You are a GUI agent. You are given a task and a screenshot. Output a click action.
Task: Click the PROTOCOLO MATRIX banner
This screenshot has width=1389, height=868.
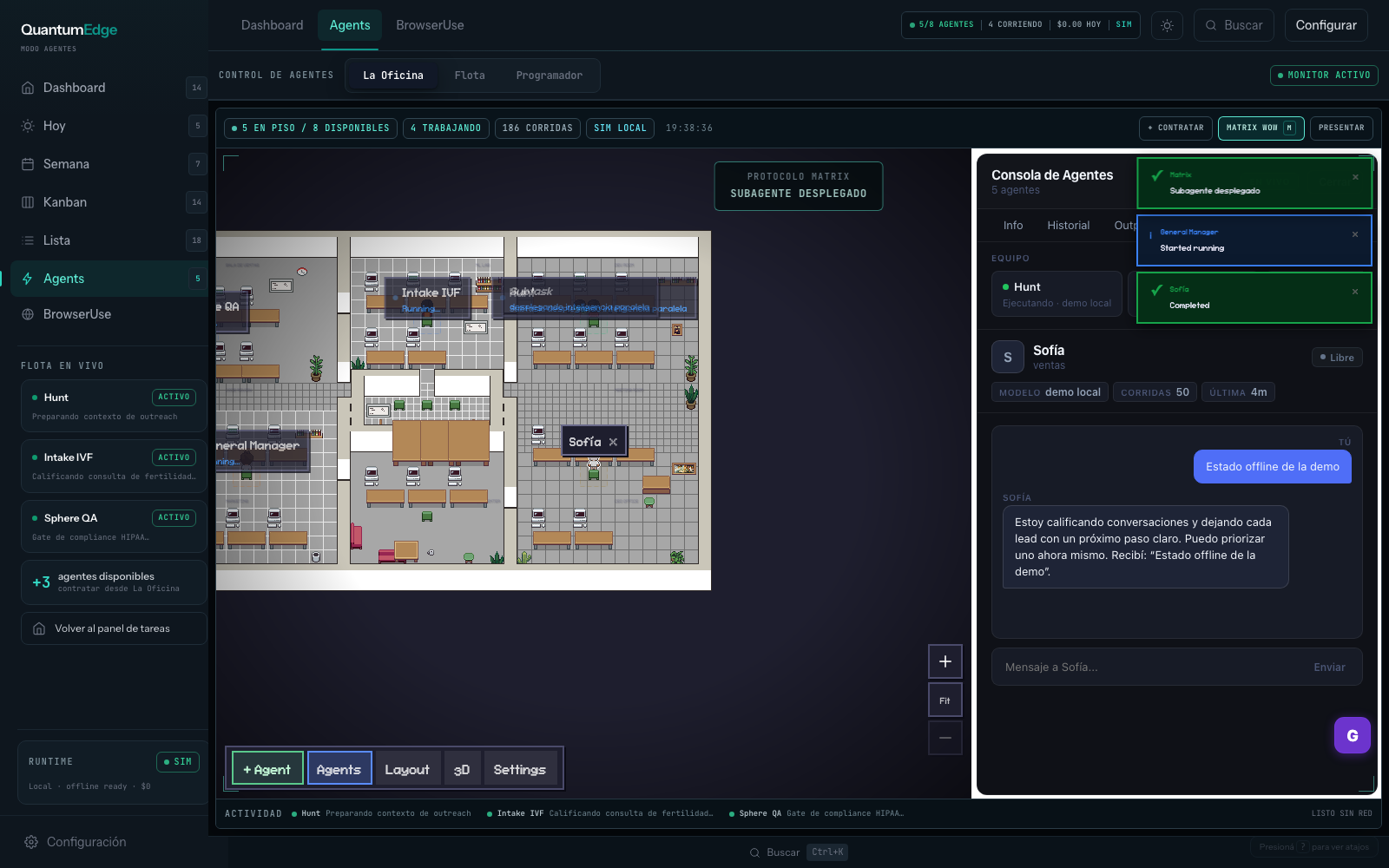pos(799,186)
